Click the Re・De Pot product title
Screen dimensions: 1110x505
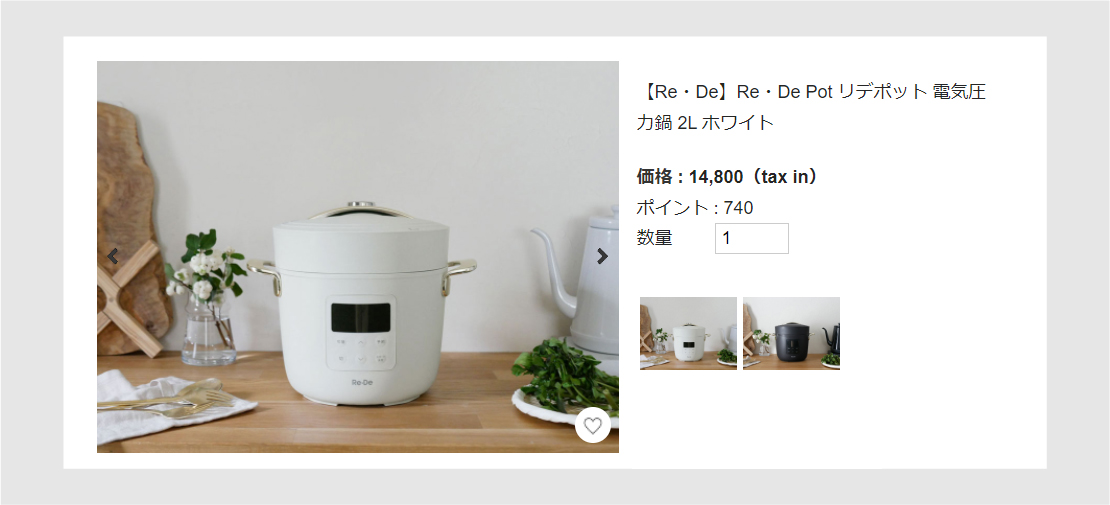point(811,107)
